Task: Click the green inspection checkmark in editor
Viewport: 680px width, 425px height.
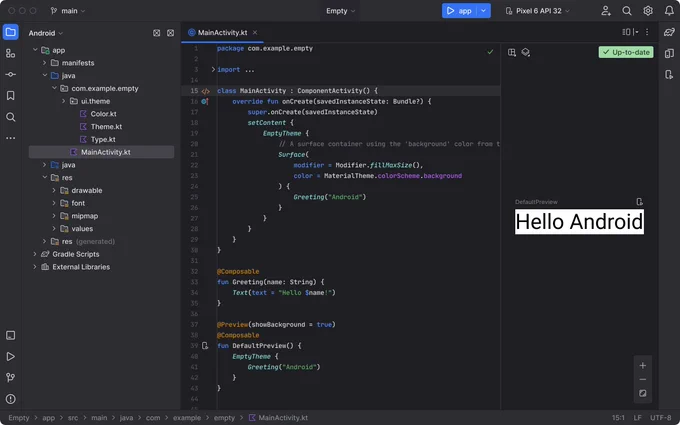Action: 490,52
